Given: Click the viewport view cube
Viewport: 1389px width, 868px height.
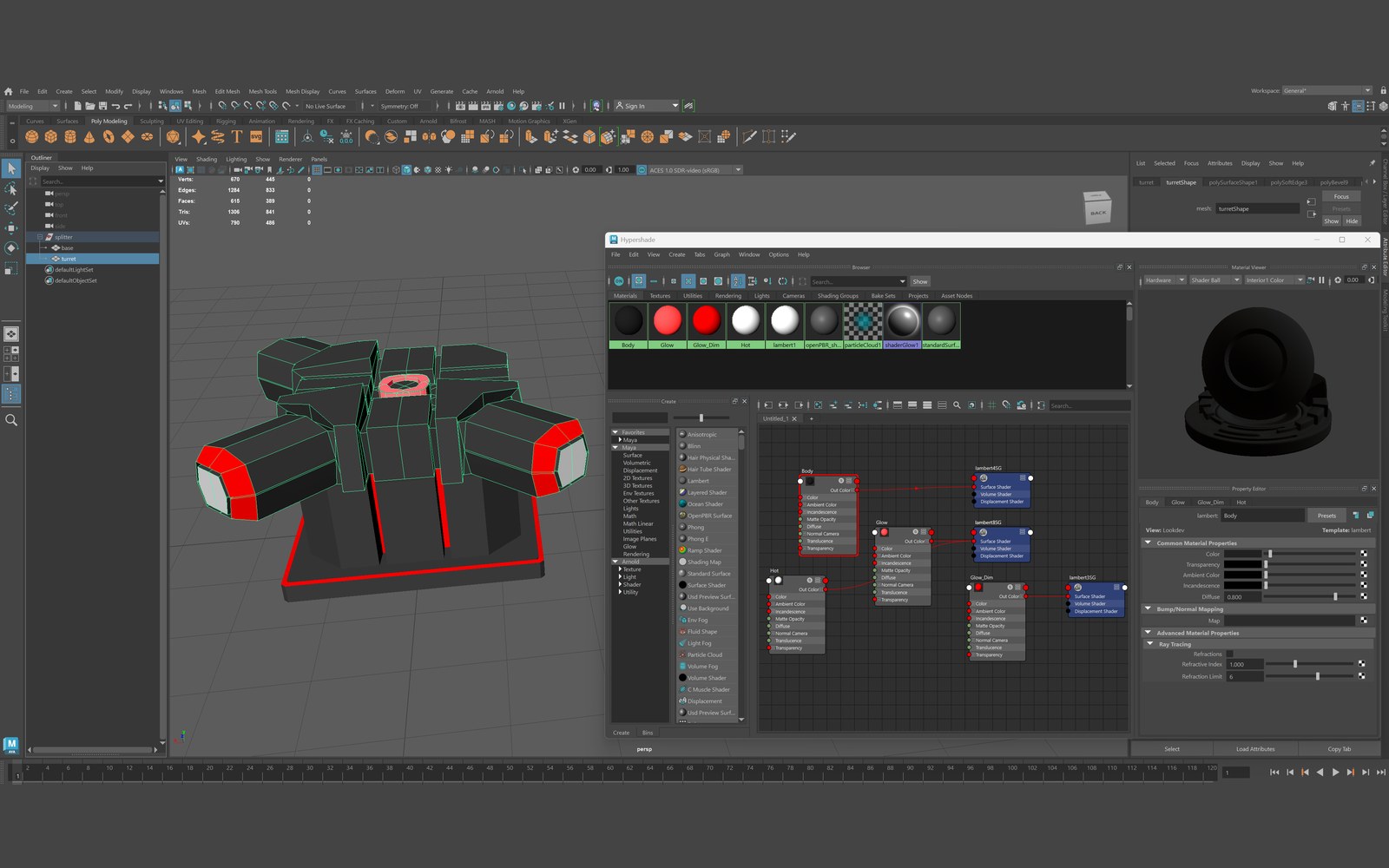Looking at the screenshot, I should coord(1097,207).
